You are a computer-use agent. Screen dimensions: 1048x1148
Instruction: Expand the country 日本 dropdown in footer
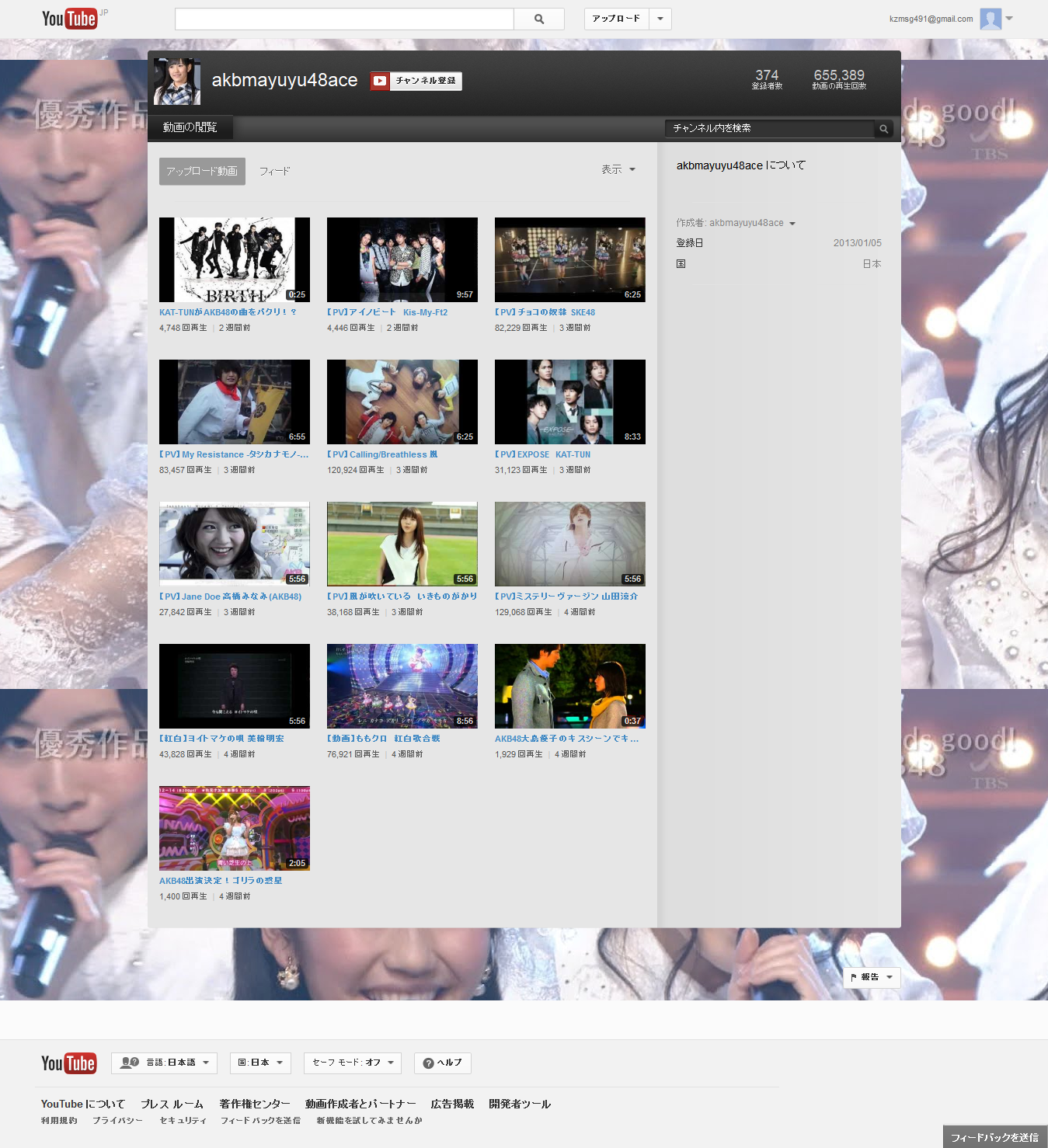tap(260, 1063)
